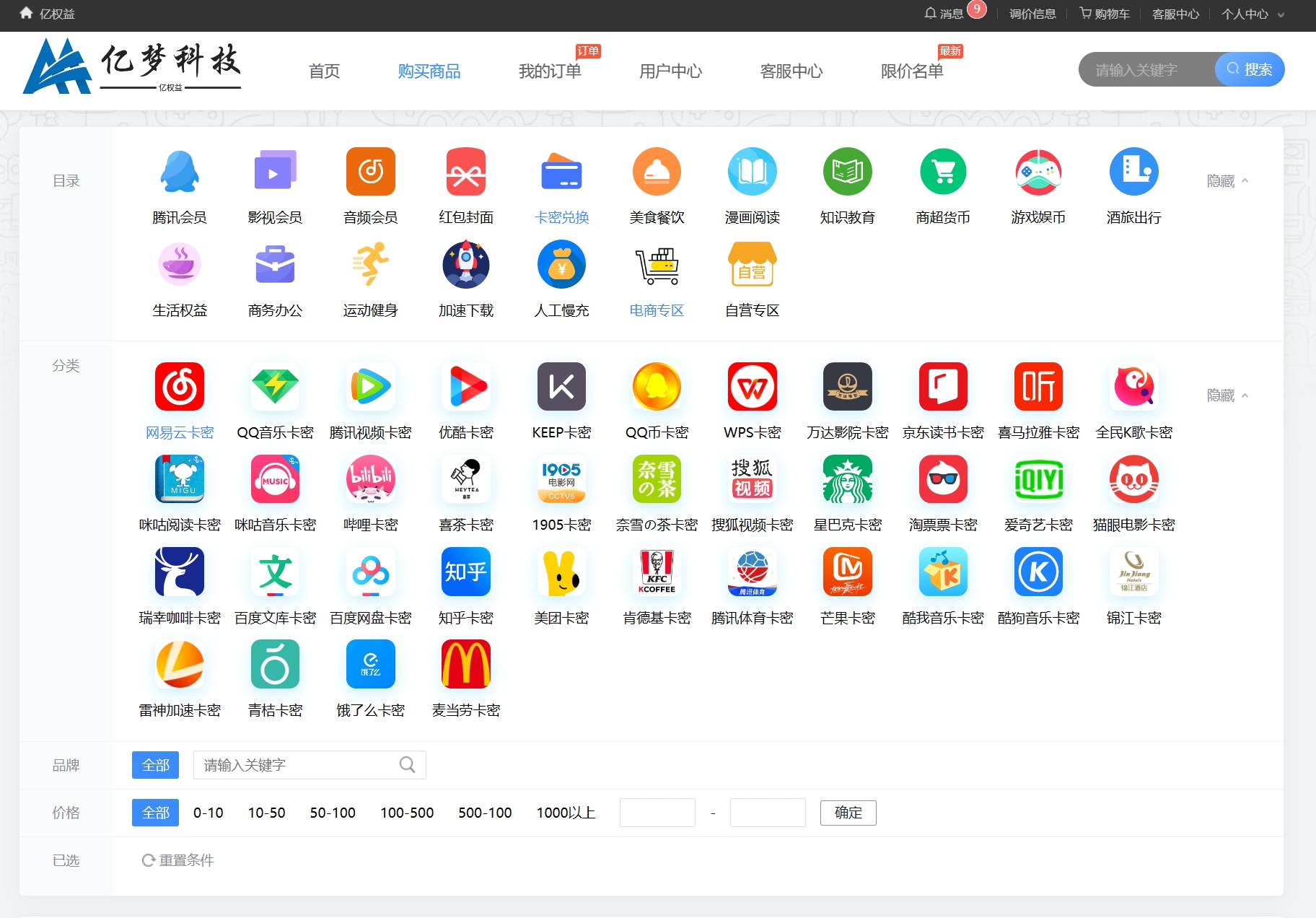This screenshot has height=918, width=1316.
Task: Switch to the 购买商品 tab
Action: [x=429, y=71]
